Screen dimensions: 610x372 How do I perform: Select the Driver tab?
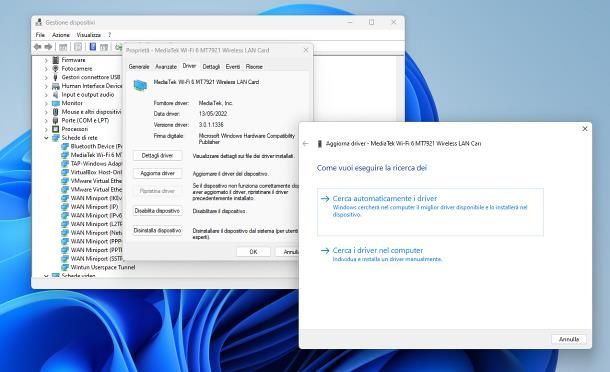pyautogui.click(x=189, y=66)
